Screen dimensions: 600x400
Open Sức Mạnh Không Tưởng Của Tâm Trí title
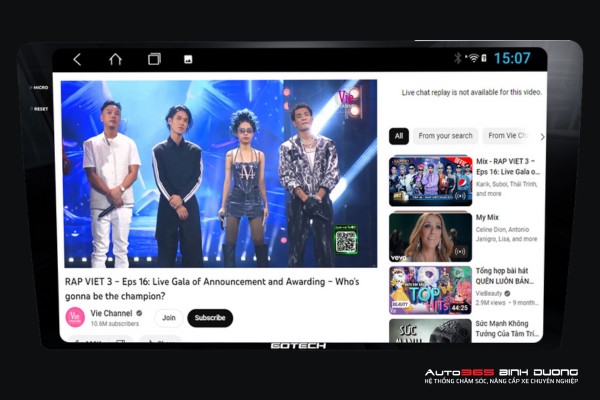point(507,329)
